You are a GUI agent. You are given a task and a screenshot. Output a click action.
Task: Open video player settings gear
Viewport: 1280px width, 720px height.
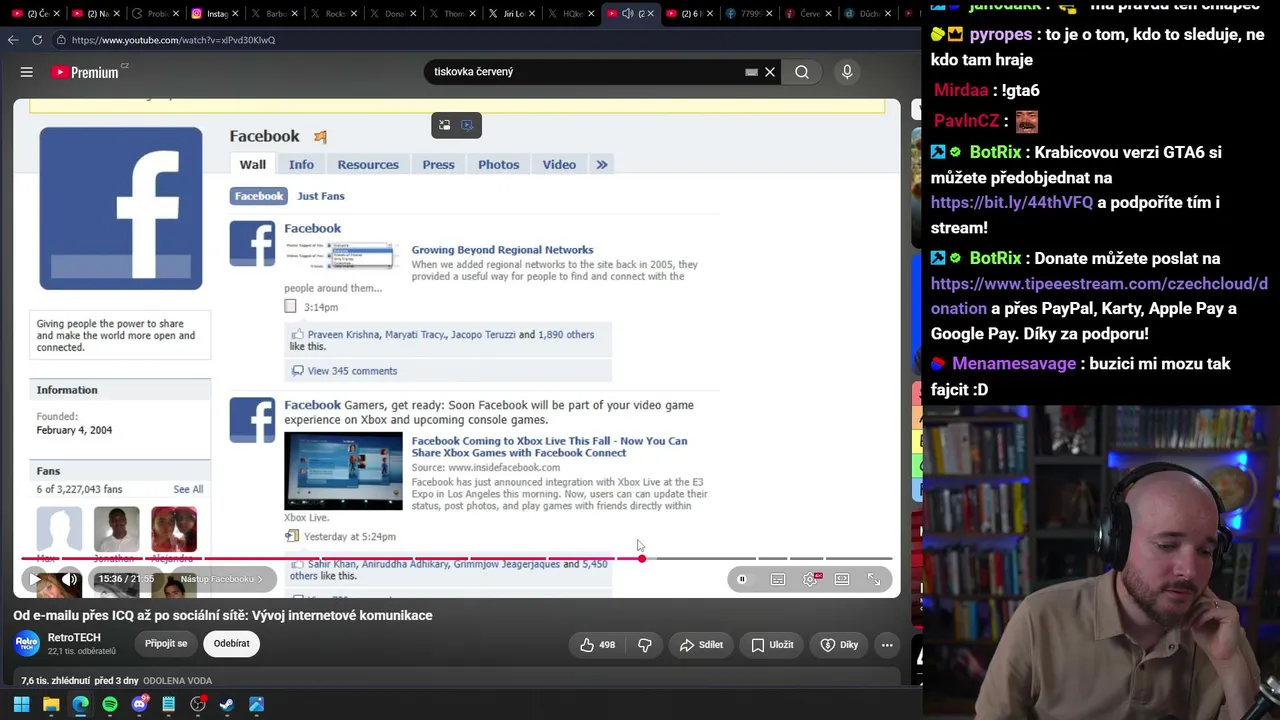pos(810,579)
